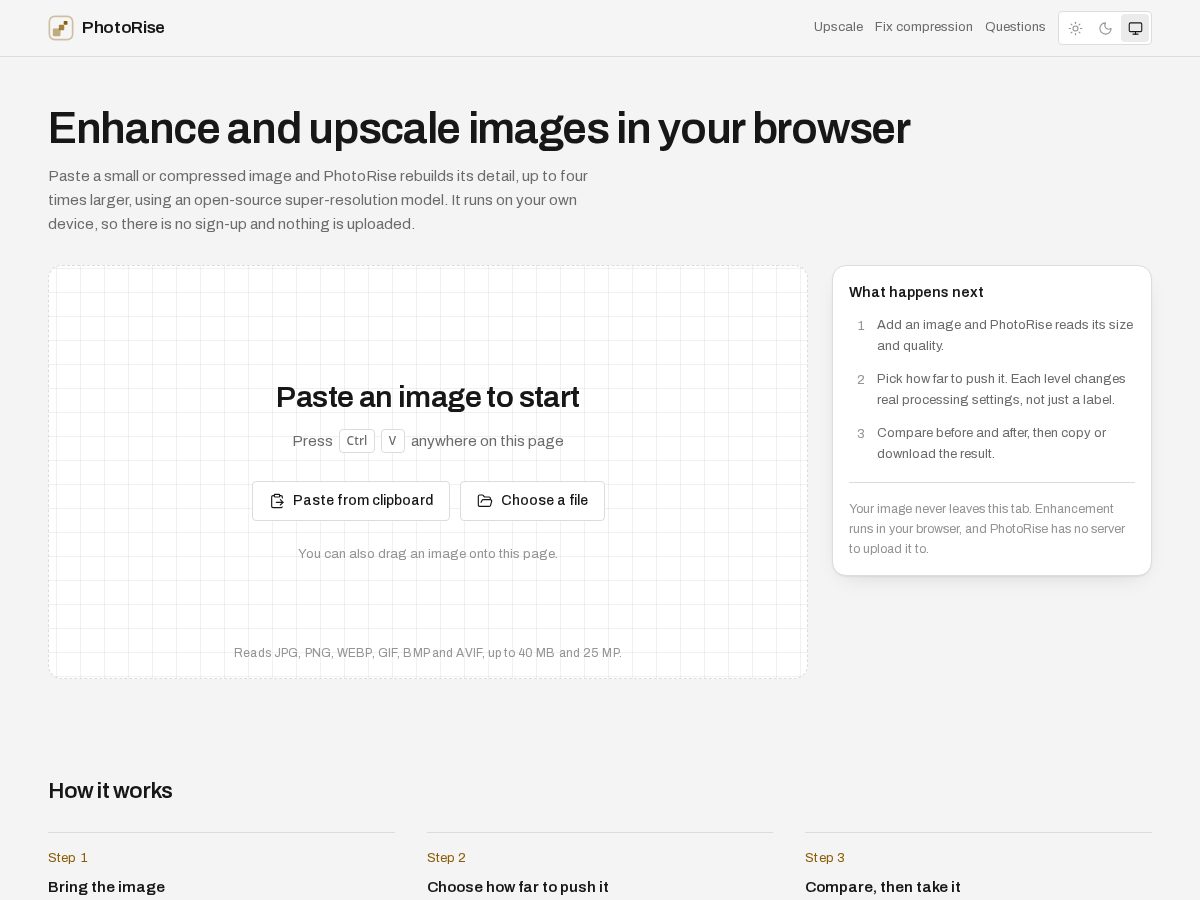Viewport: 1200px width, 900px height.
Task: Select system theme monitor icon
Action: (x=1135, y=28)
